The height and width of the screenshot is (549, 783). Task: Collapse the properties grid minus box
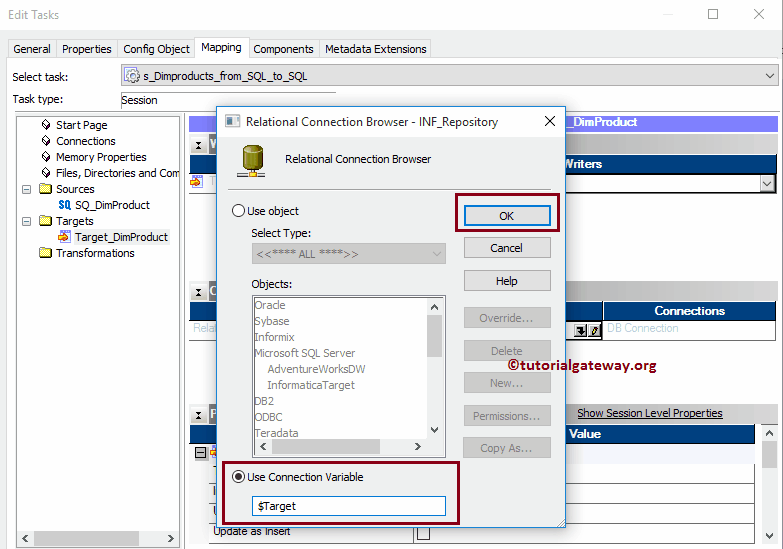point(200,453)
